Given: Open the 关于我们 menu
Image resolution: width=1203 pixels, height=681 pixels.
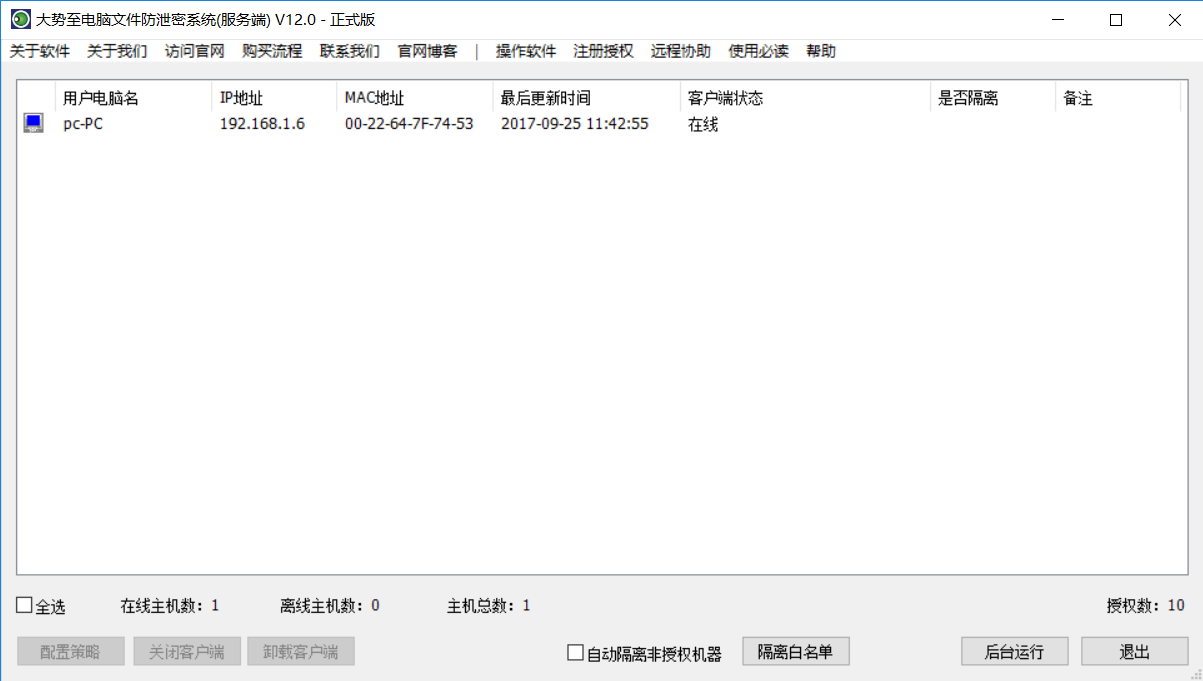Looking at the screenshot, I should pos(117,51).
